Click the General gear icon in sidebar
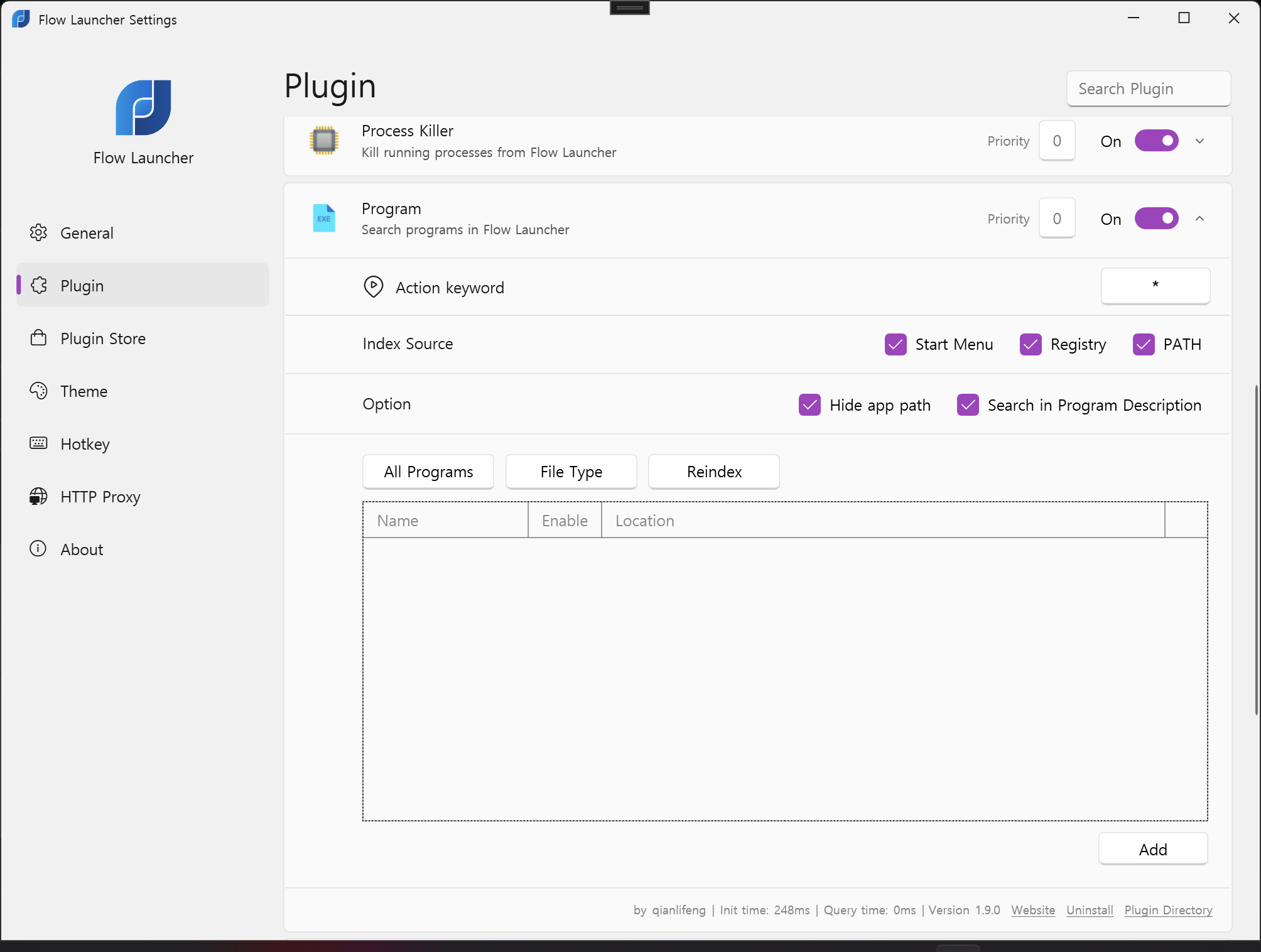 pos(38,233)
